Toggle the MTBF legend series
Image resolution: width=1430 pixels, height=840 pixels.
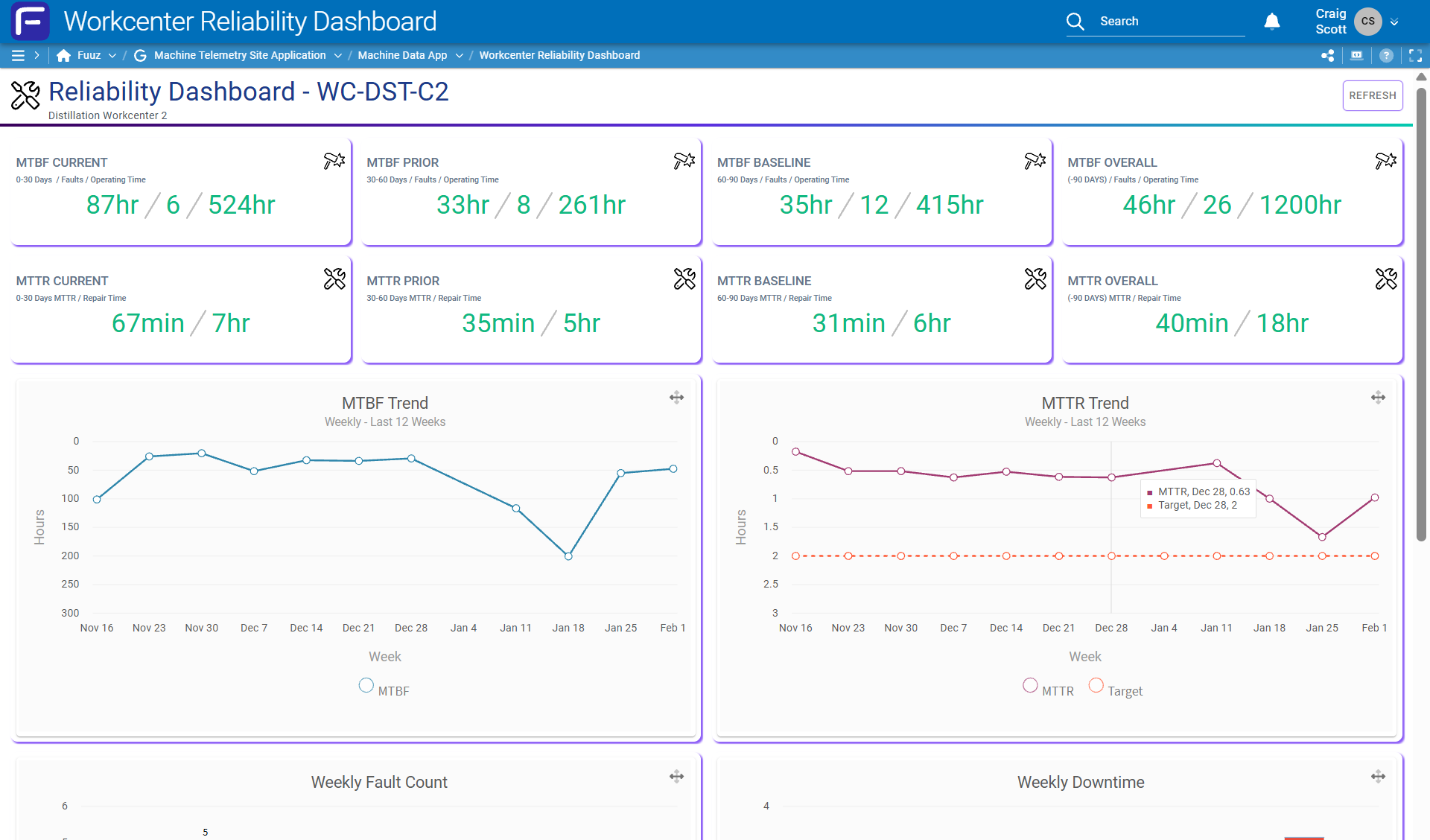[x=384, y=689]
